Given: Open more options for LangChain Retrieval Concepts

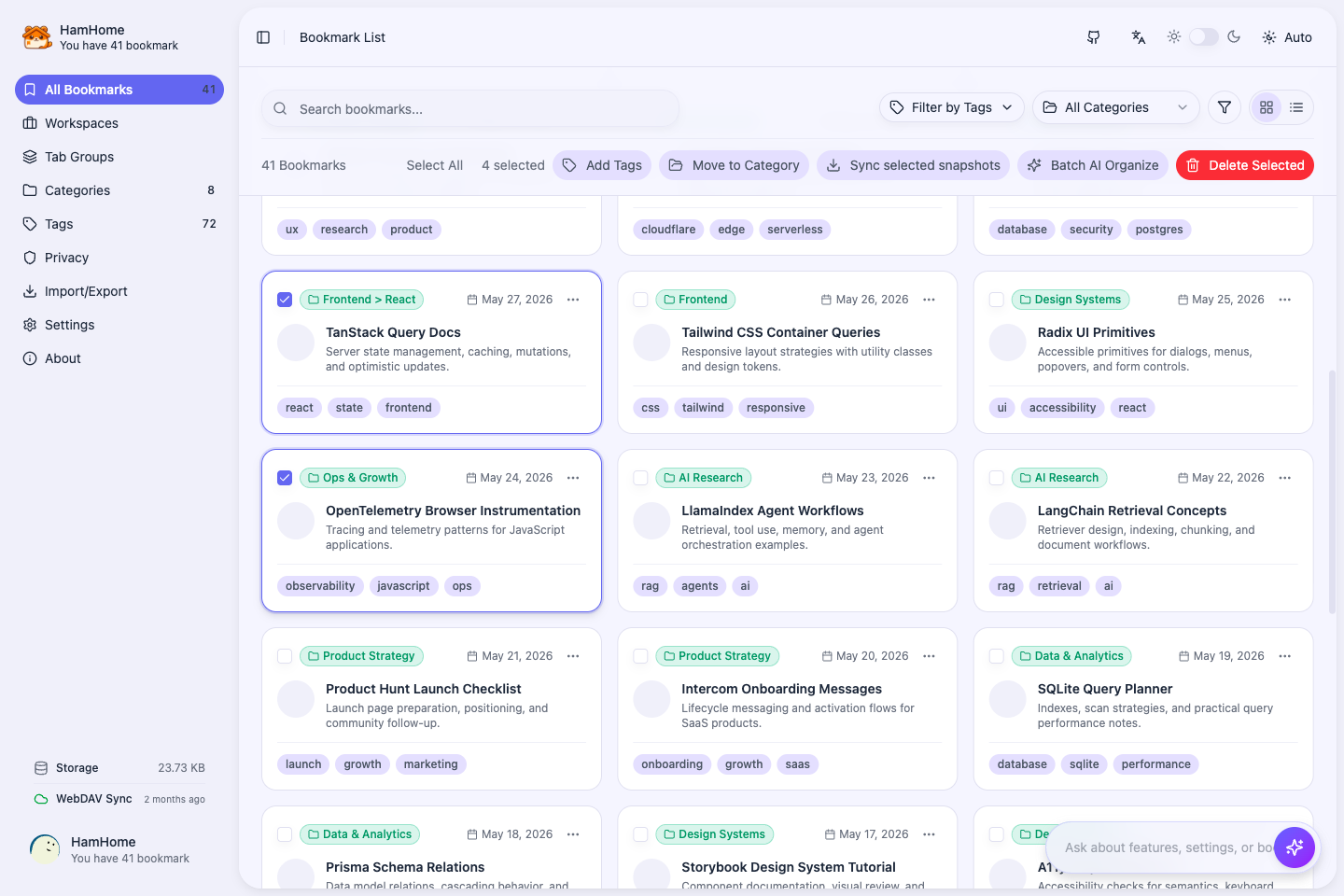Looking at the screenshot, I should (x=1285, y=478).
